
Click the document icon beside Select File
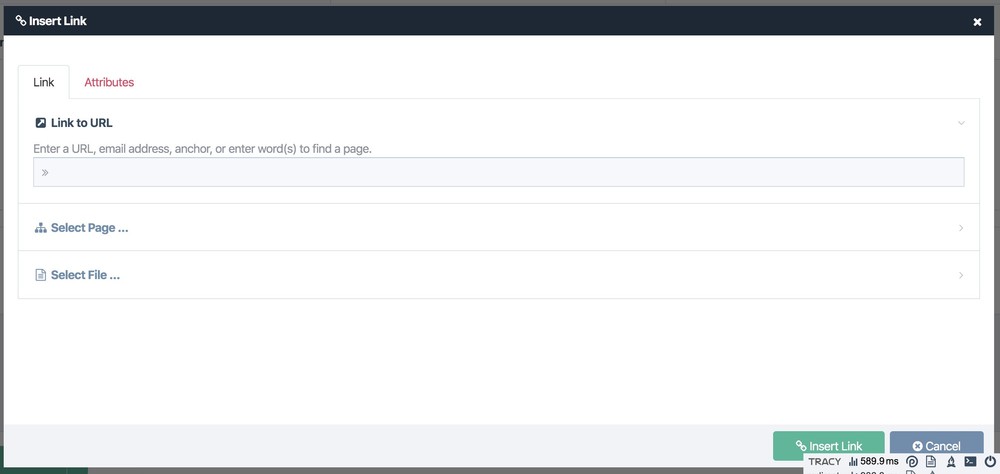click(41, 275)
